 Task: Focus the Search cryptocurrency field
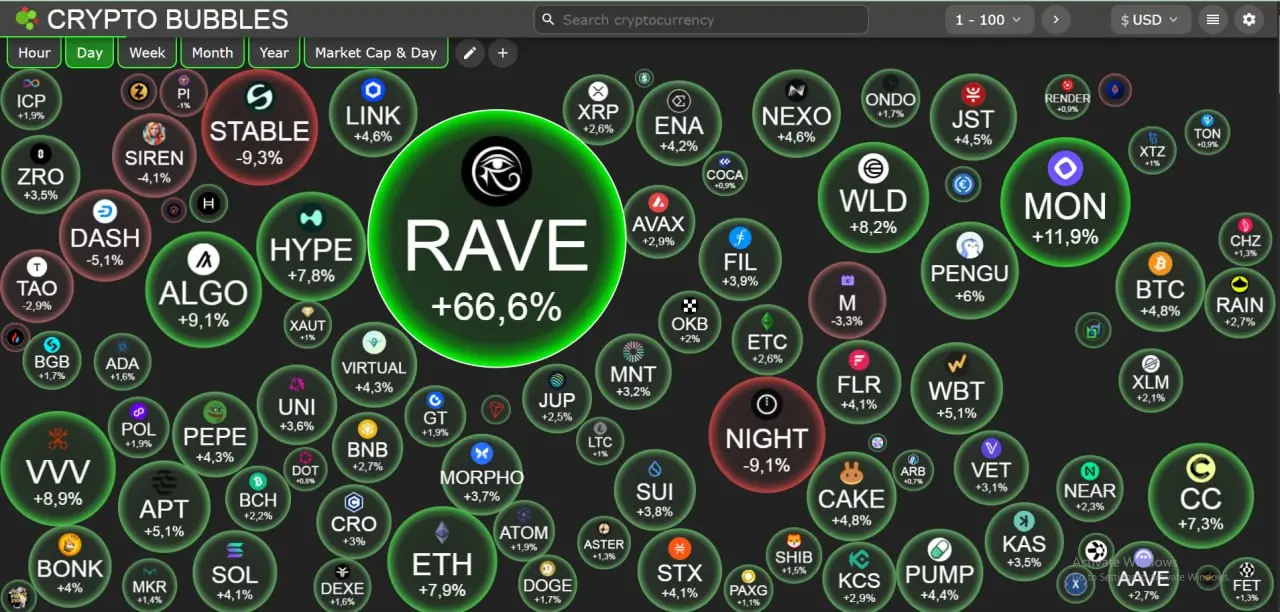click(x=701, y=19)
